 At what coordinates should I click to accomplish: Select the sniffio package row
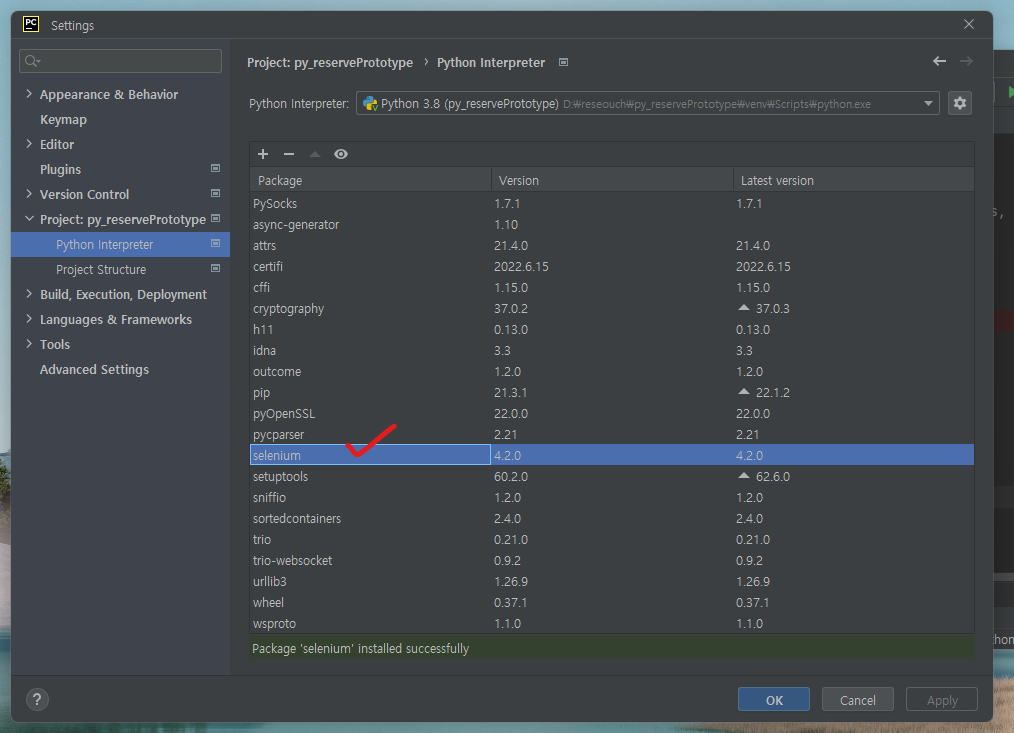coord(612,498)
